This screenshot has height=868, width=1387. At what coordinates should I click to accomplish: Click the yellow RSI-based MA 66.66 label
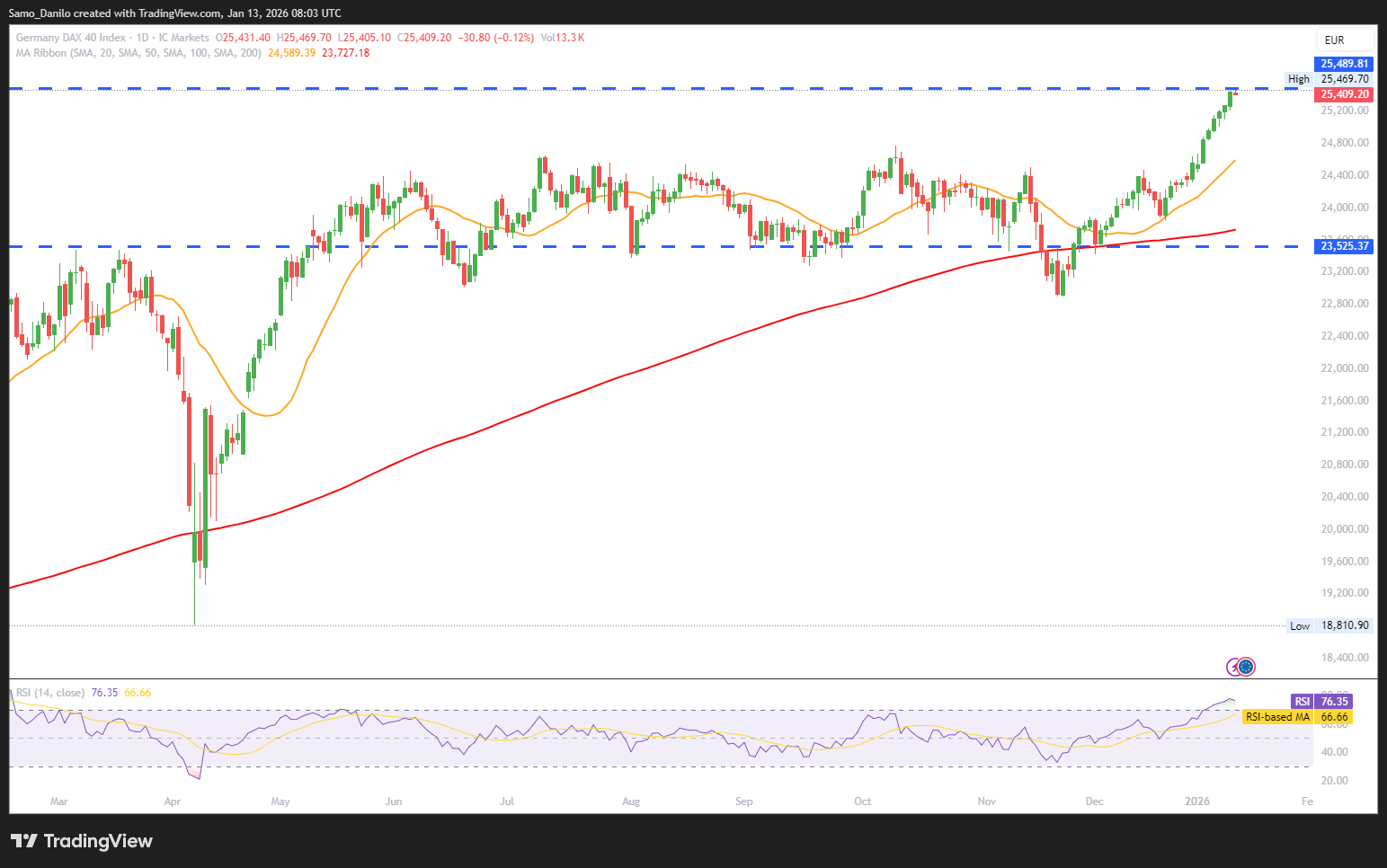click(x=1297, y=717)
